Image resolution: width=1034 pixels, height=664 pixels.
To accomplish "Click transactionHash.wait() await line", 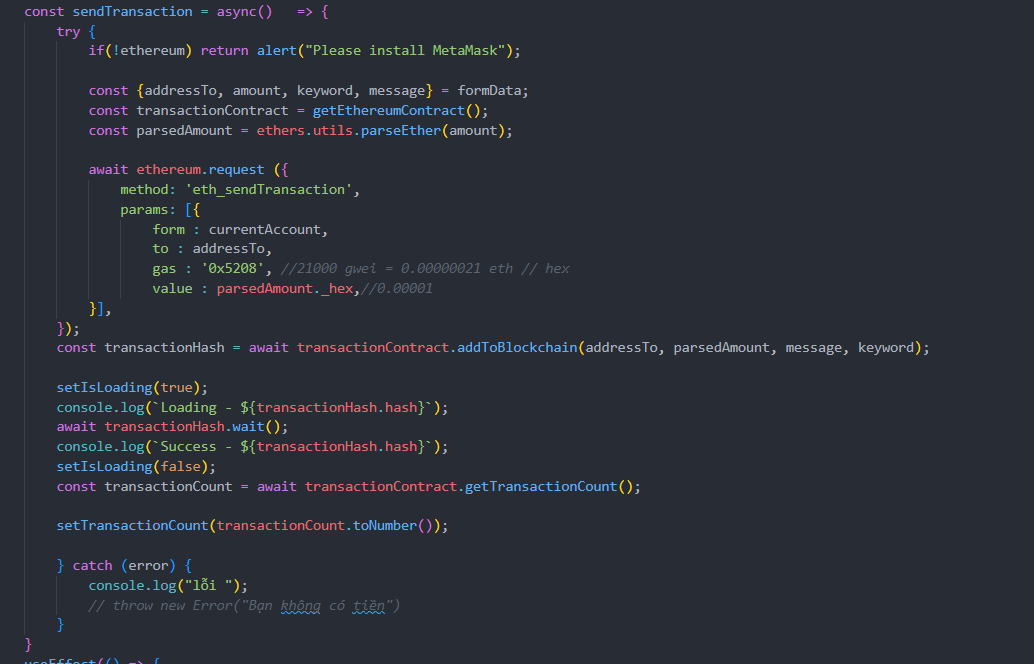I will click(195, 426).
